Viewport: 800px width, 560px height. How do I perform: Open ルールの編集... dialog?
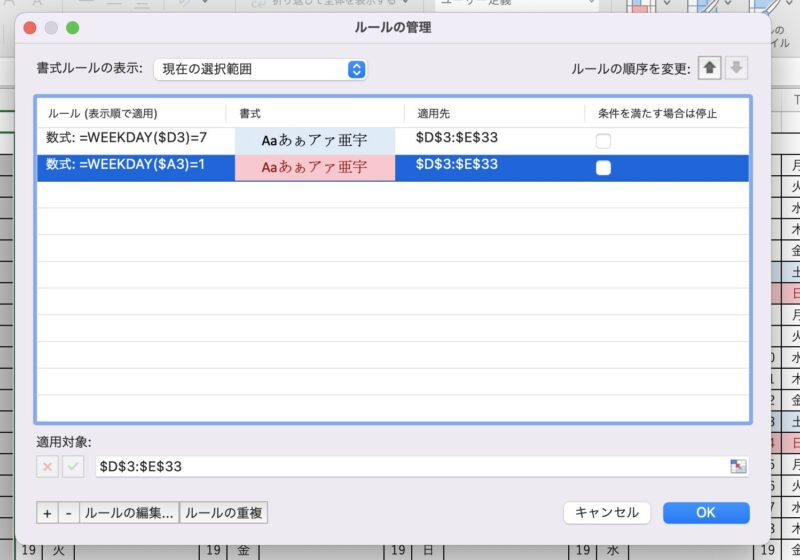(129, 513)
